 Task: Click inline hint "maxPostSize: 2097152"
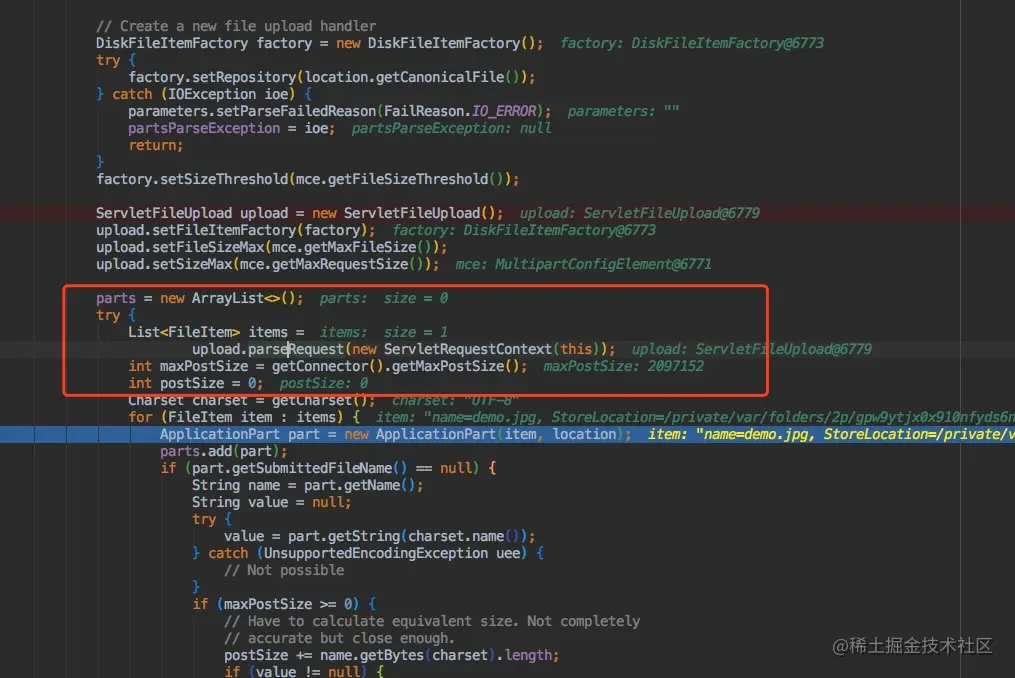tap(623, 366)
